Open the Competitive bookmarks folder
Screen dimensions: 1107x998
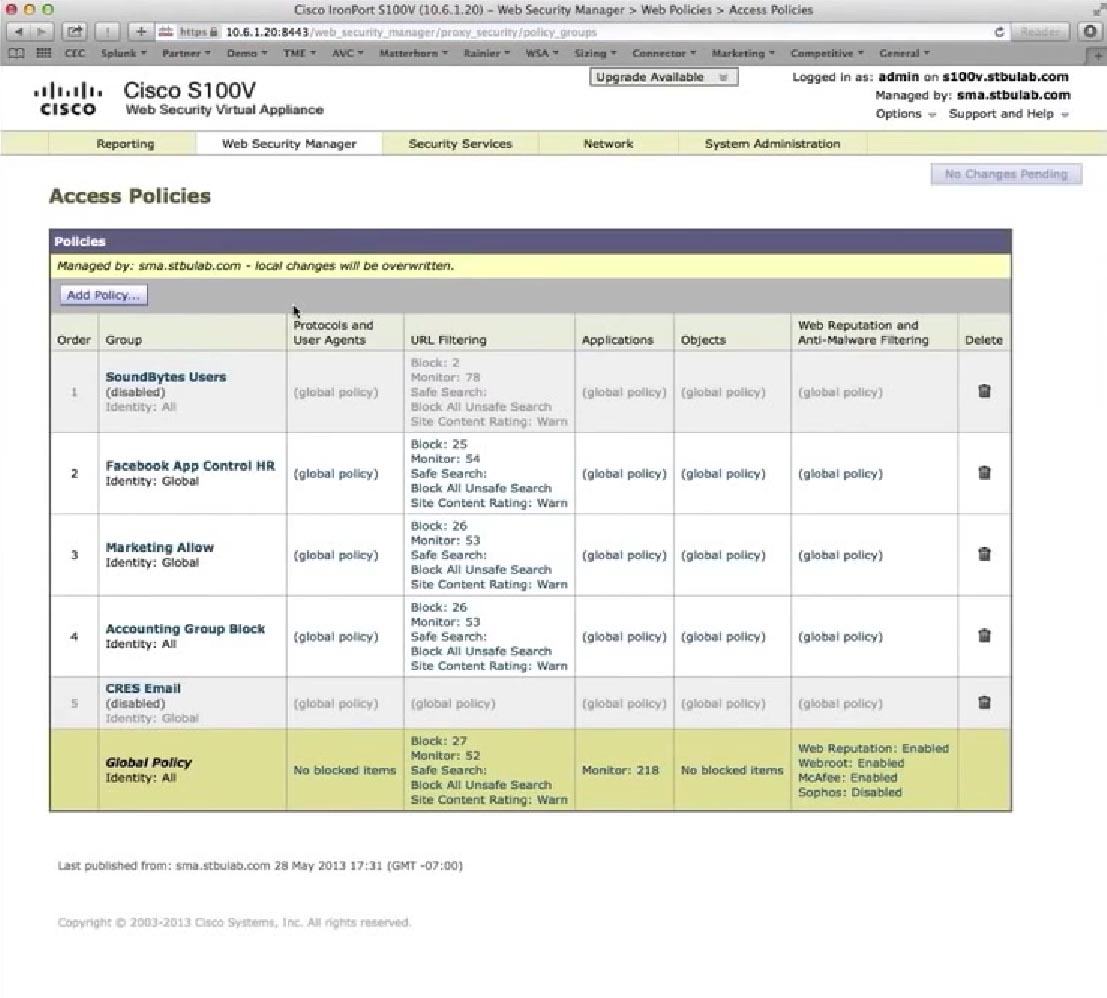pyautogui.click(x=827, y=53)
